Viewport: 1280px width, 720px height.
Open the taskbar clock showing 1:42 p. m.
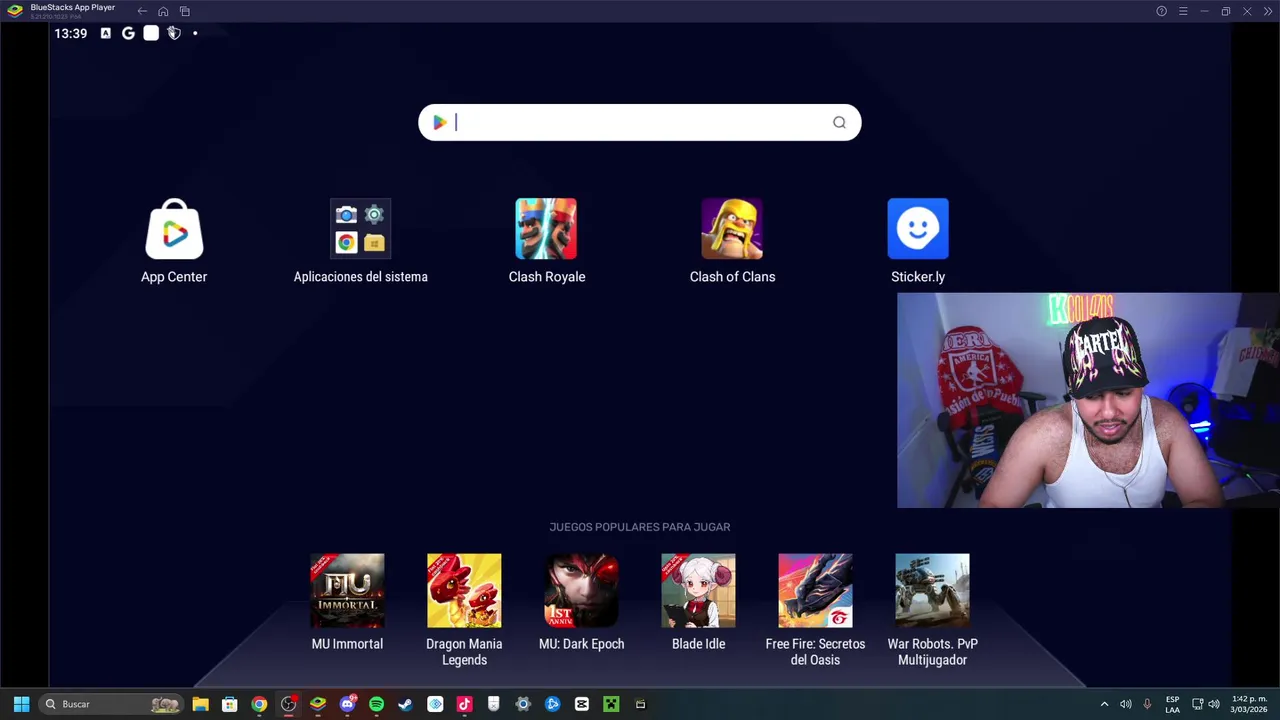click(1248, 704)
